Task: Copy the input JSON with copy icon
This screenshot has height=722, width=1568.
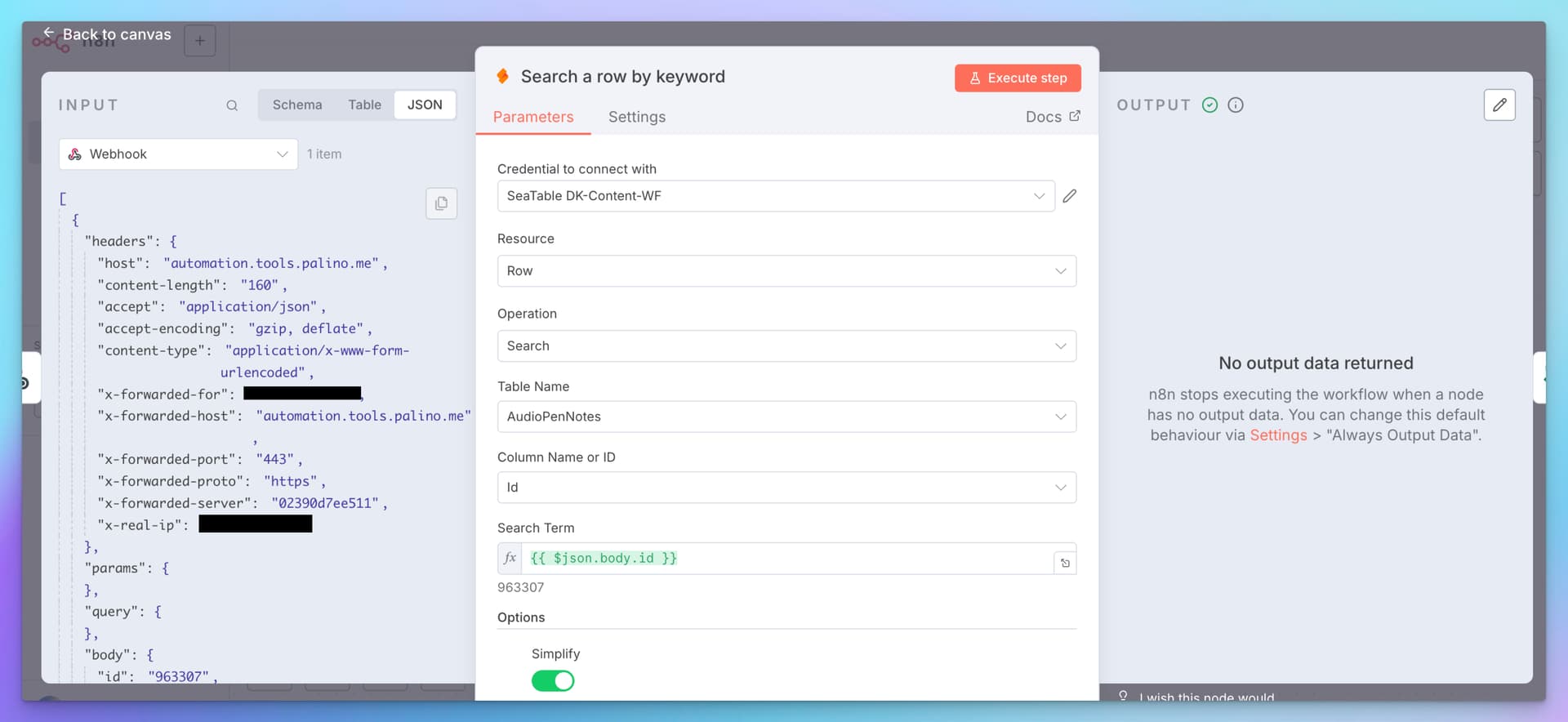Action: tap(441, 203)
